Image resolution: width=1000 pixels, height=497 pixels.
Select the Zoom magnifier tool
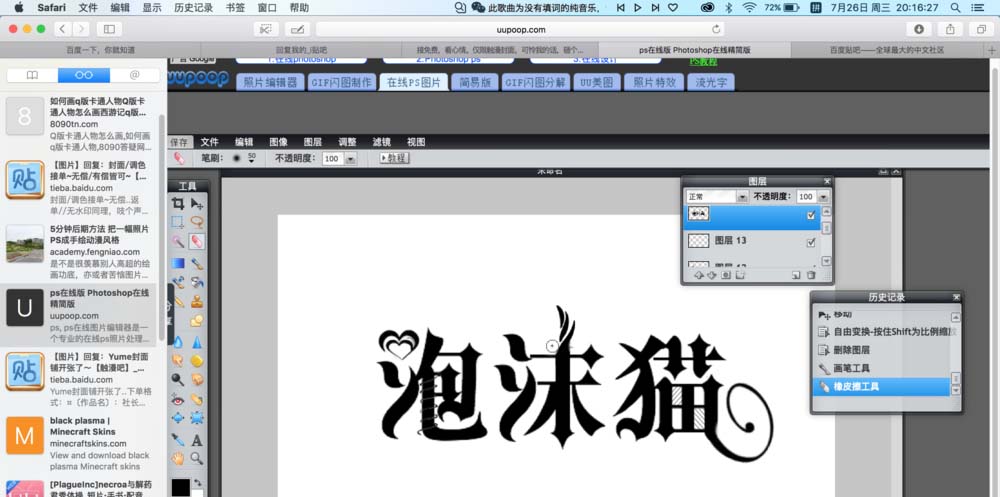coord(197,458)
